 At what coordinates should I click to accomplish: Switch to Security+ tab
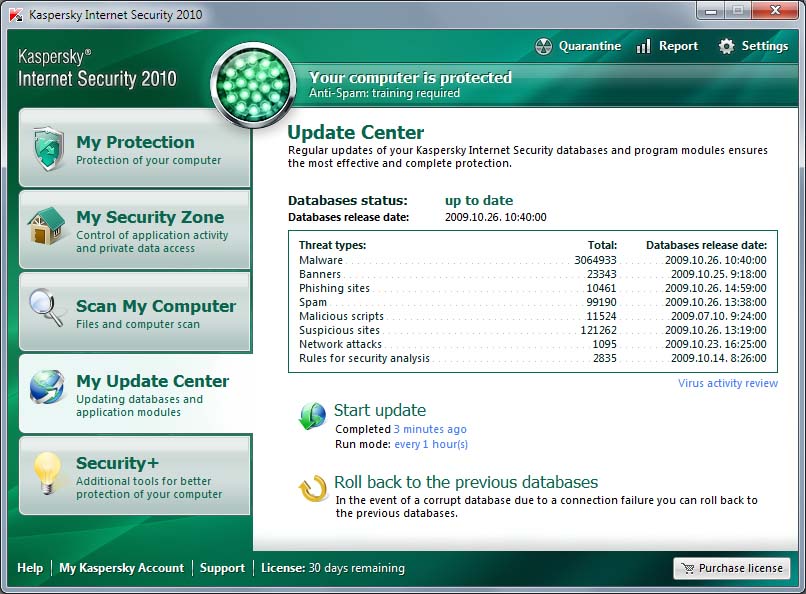pyautogui.click(x=135, y=476)
